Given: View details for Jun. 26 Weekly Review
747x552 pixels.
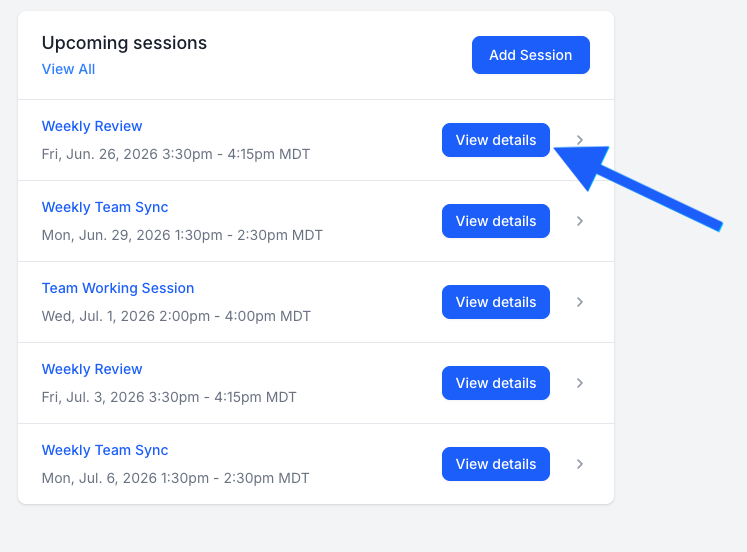Looking at the screenshot, I should pos(496,140).
